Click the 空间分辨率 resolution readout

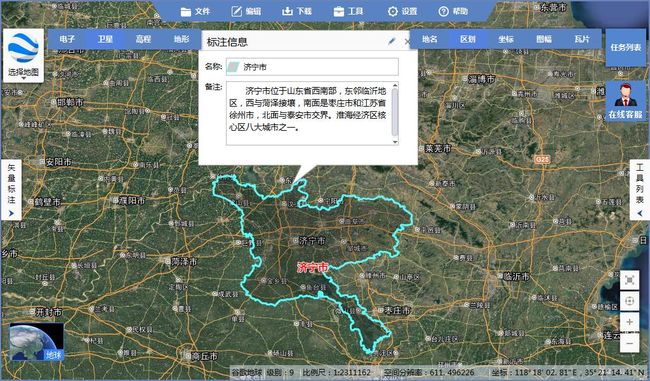(x=429, y=372)
